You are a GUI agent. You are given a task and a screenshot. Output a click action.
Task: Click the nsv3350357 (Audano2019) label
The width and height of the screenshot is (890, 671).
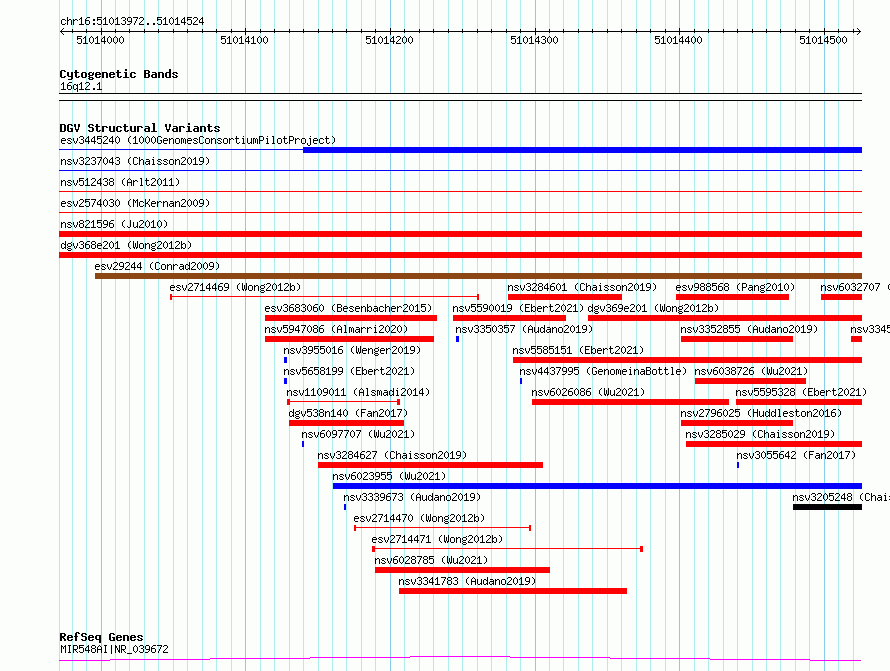(x=524, y=329)
